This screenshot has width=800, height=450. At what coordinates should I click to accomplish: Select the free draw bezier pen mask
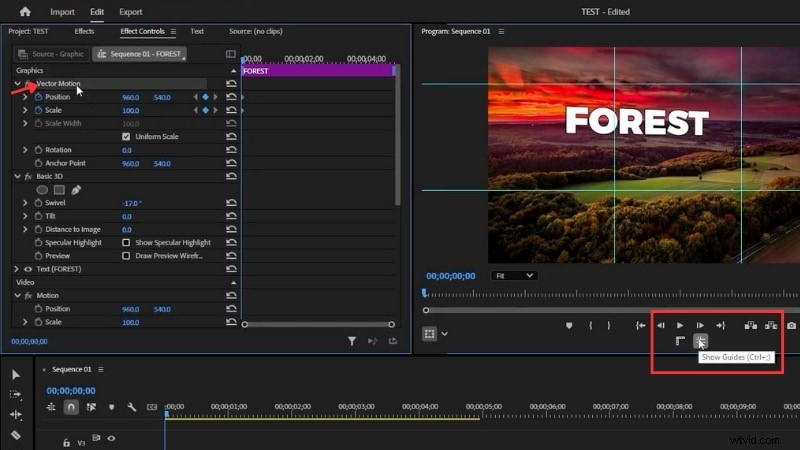(76, 190)
